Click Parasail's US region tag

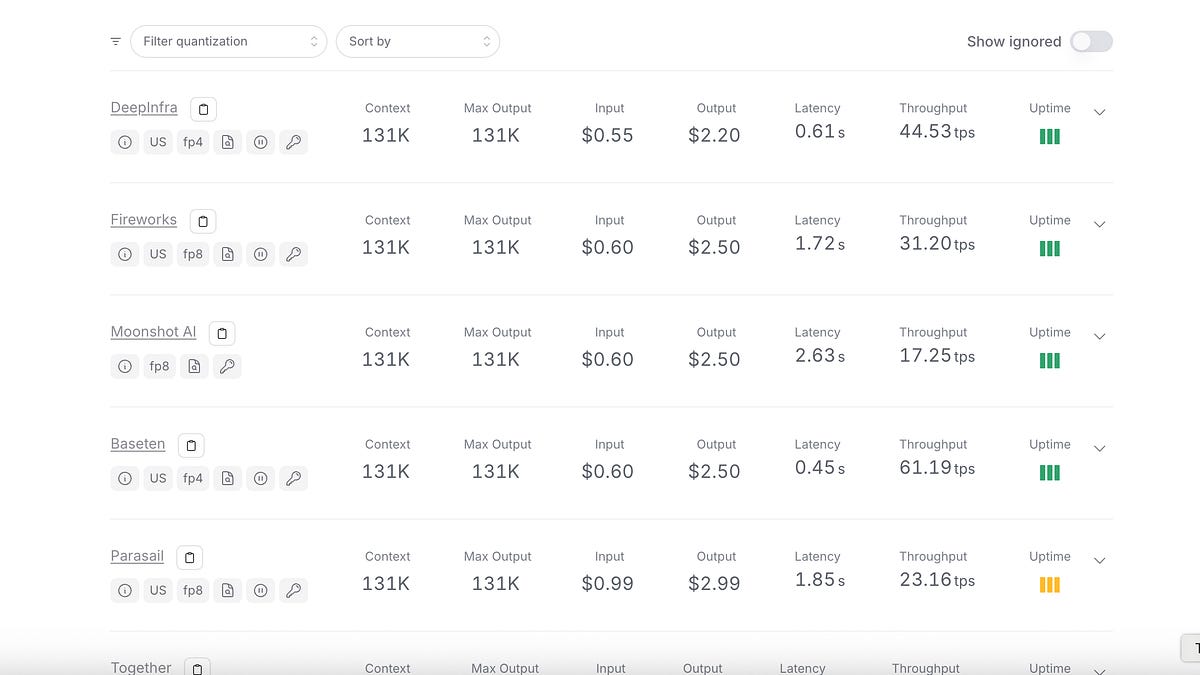pyautogui.click(x=158, y=590)
